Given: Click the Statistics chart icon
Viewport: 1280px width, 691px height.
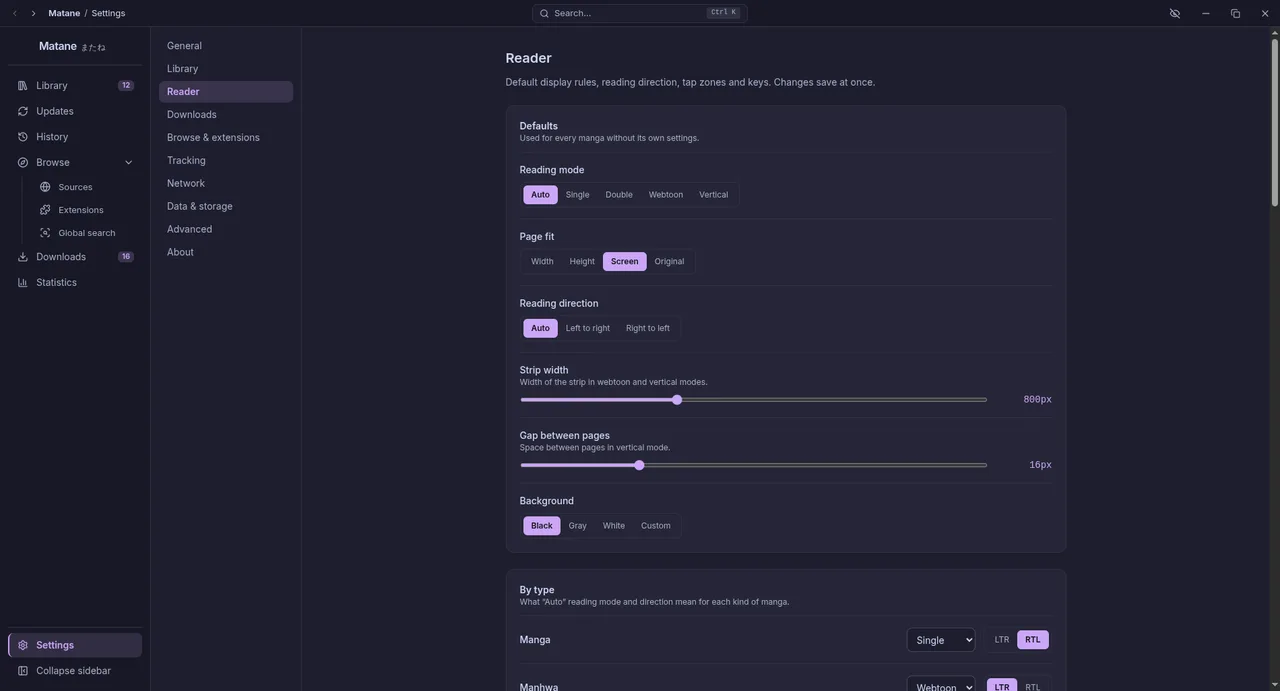Looking at the screenshot, I should pos(22,283).
